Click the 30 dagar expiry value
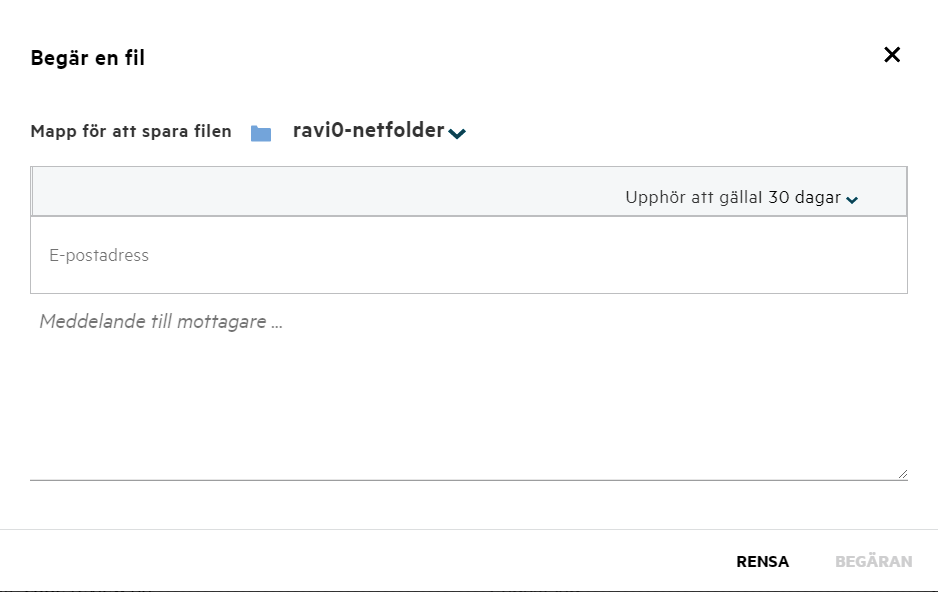 (804, 198)
